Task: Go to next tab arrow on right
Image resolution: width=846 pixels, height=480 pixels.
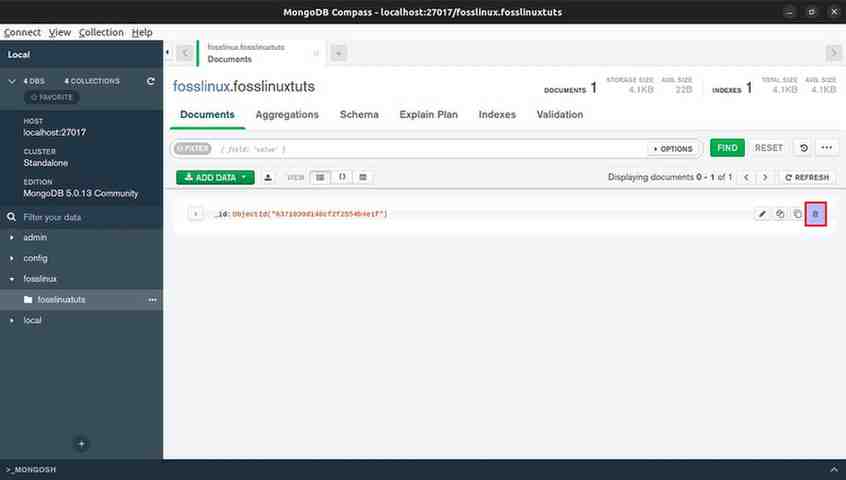Action: [834, 53]
